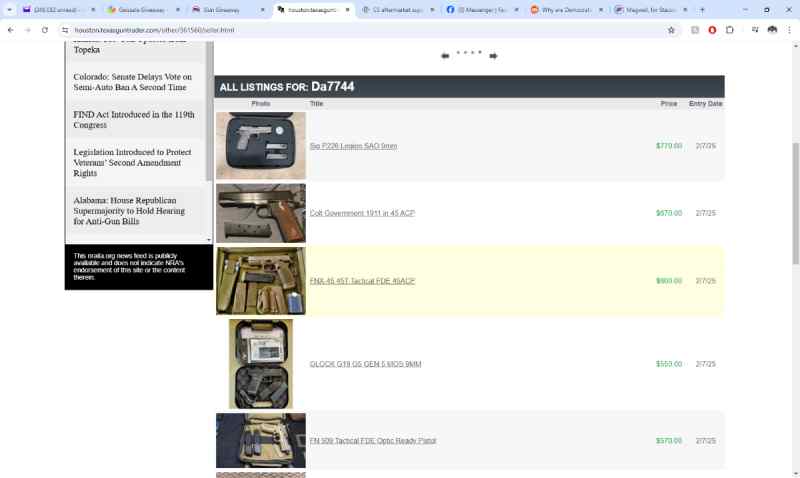Viewport: 800px width, 478px height.
Task: Click the FNX-45 Tactical photo thumbnail
Action: pyautogui.click(x=261, y=281)
